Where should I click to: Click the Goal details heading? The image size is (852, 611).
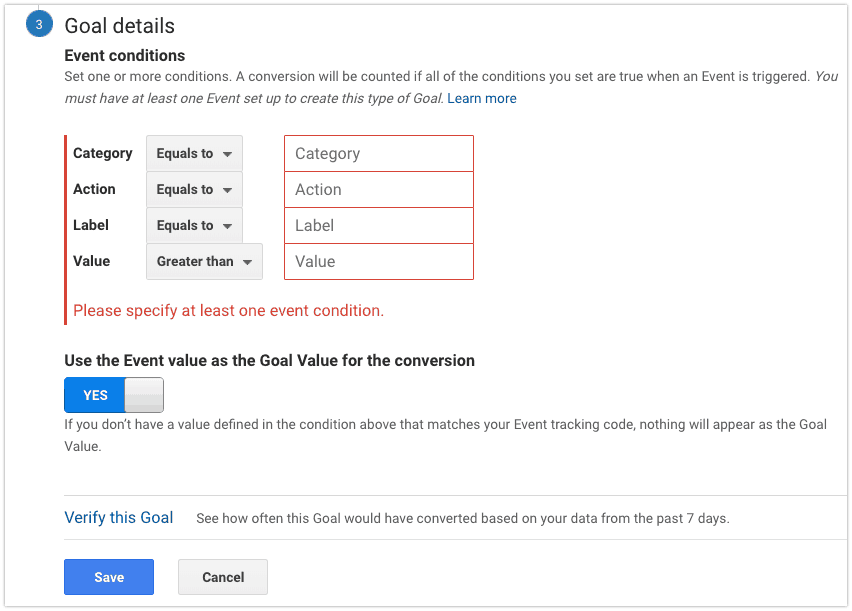point(120,26)
